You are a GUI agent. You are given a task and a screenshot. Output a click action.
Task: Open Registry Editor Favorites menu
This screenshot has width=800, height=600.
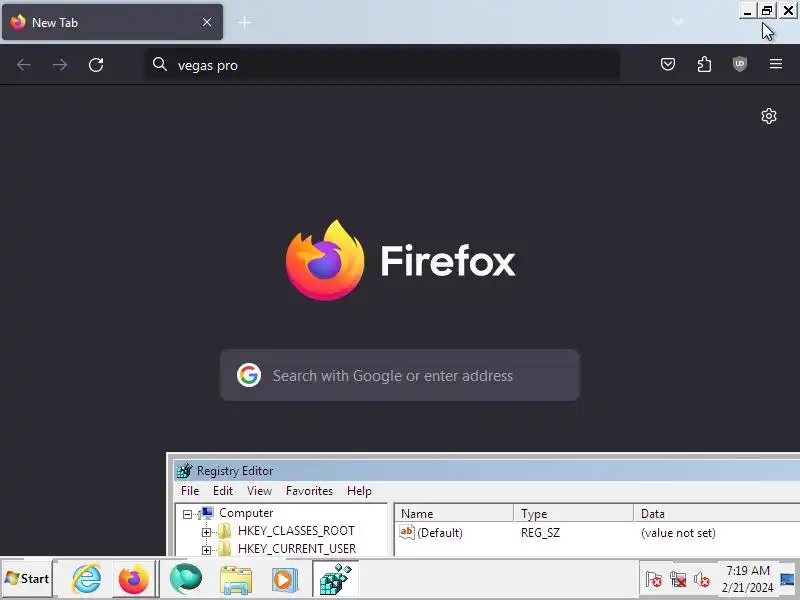309,491
